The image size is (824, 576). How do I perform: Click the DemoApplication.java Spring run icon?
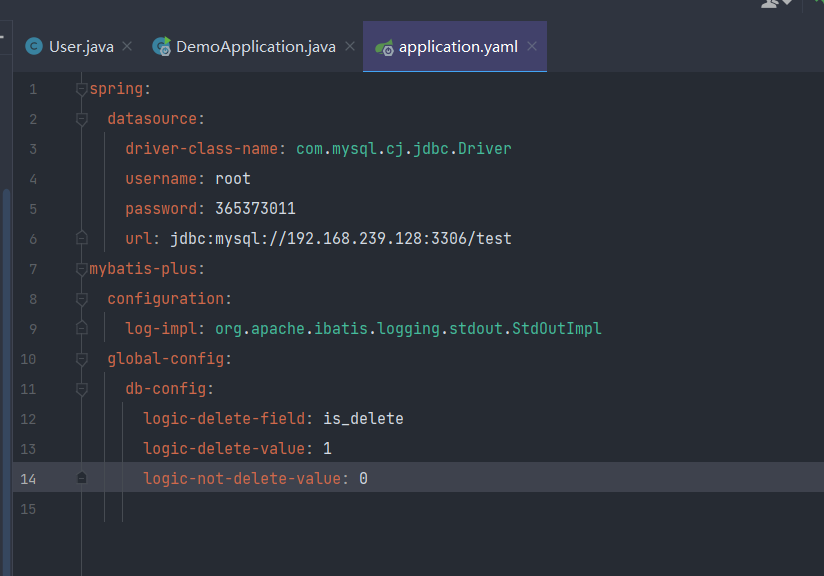pos(162,47)
